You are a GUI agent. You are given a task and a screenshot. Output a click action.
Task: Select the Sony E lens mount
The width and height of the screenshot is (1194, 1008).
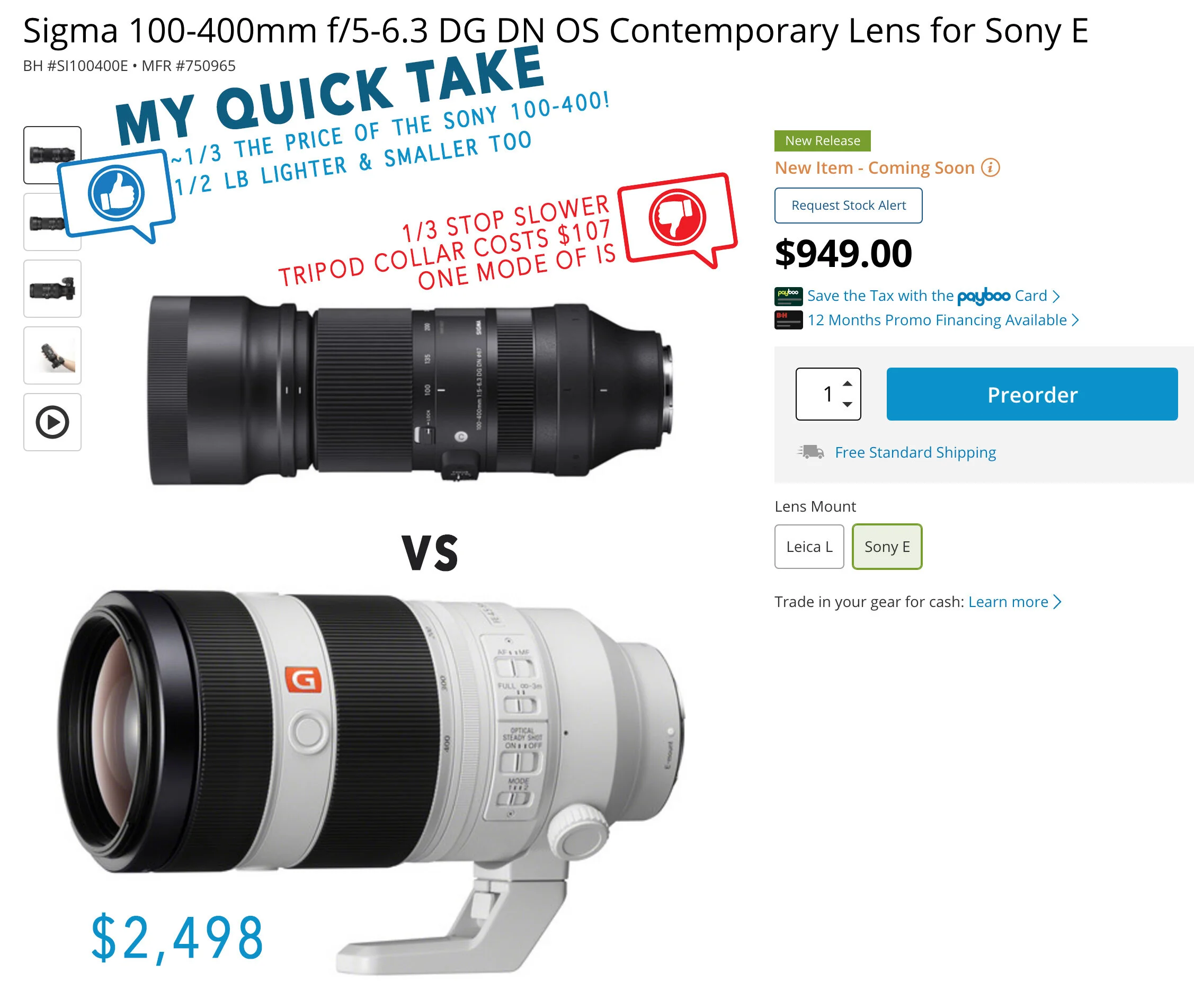pos(887,547)
